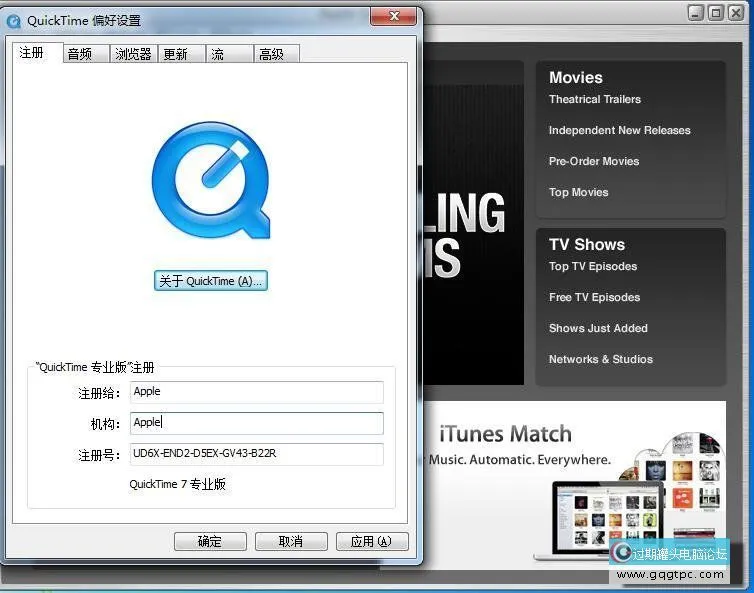This screenshot has width=754, height=593.
Task: Open the 高级 tab
Action: [272, 54]
